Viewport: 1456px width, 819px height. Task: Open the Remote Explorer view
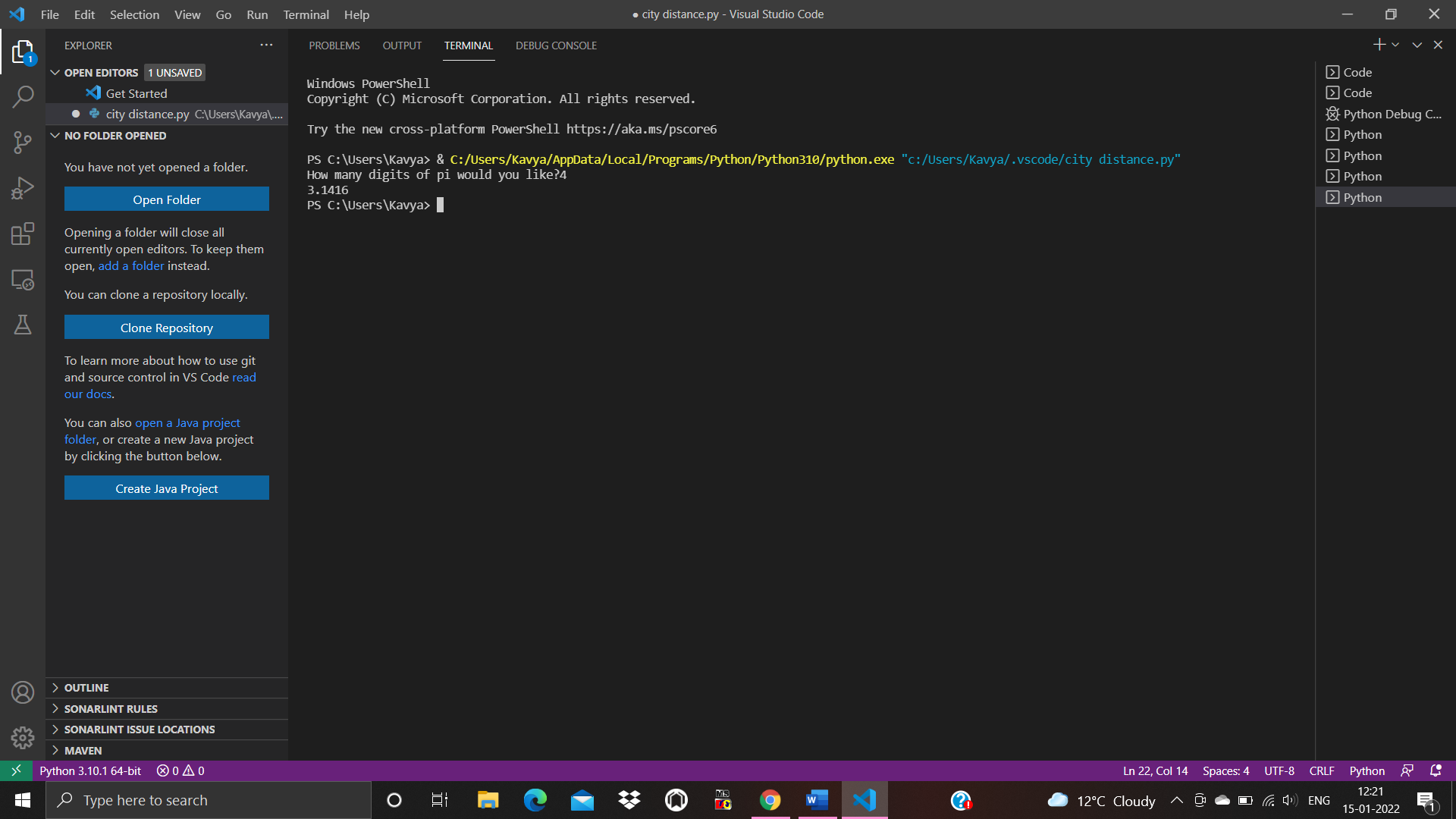click(x=23, y=280)
